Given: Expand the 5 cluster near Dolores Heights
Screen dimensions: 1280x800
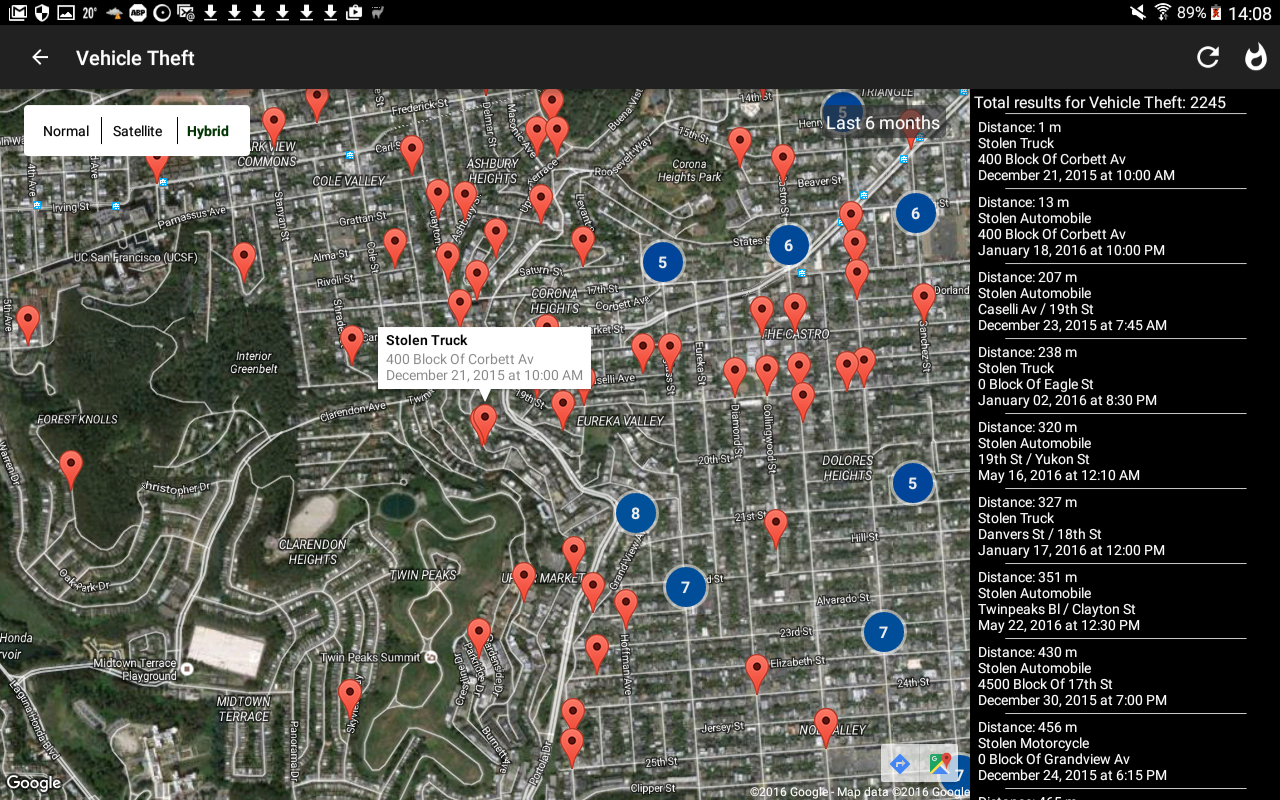Looking at the screenshot, I should point(912,484).
